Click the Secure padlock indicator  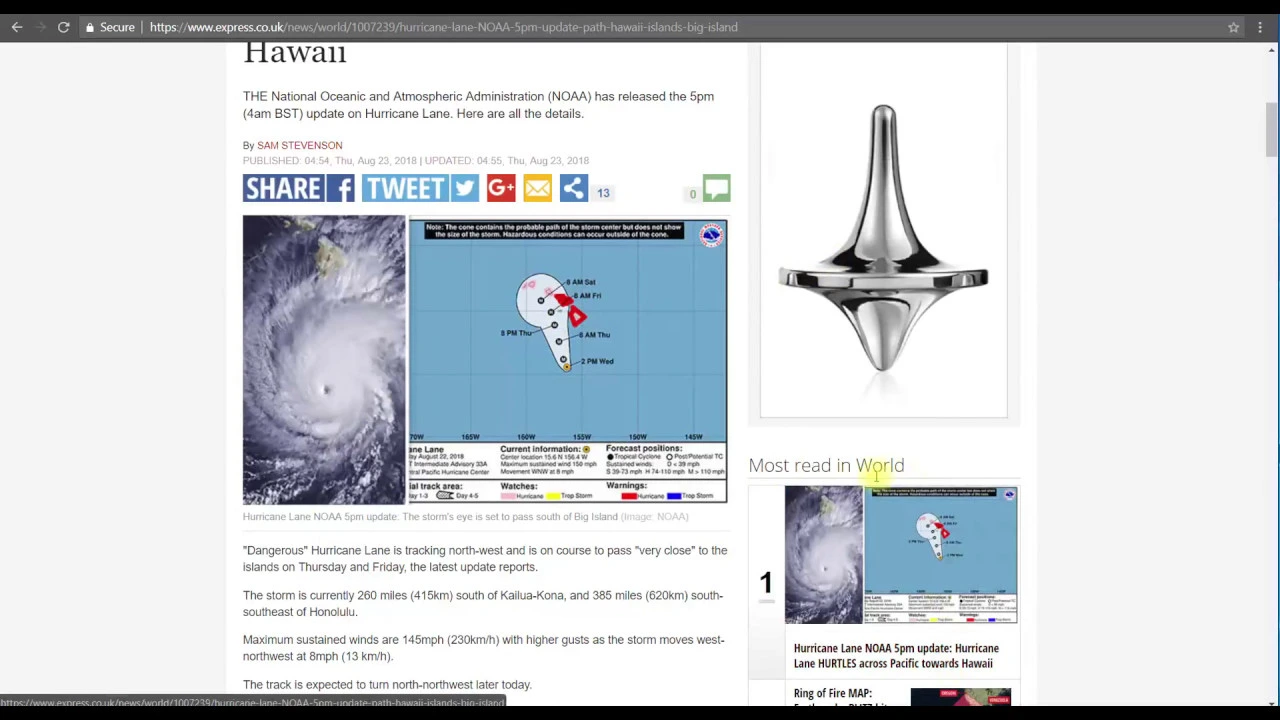[x=110, y=27]
